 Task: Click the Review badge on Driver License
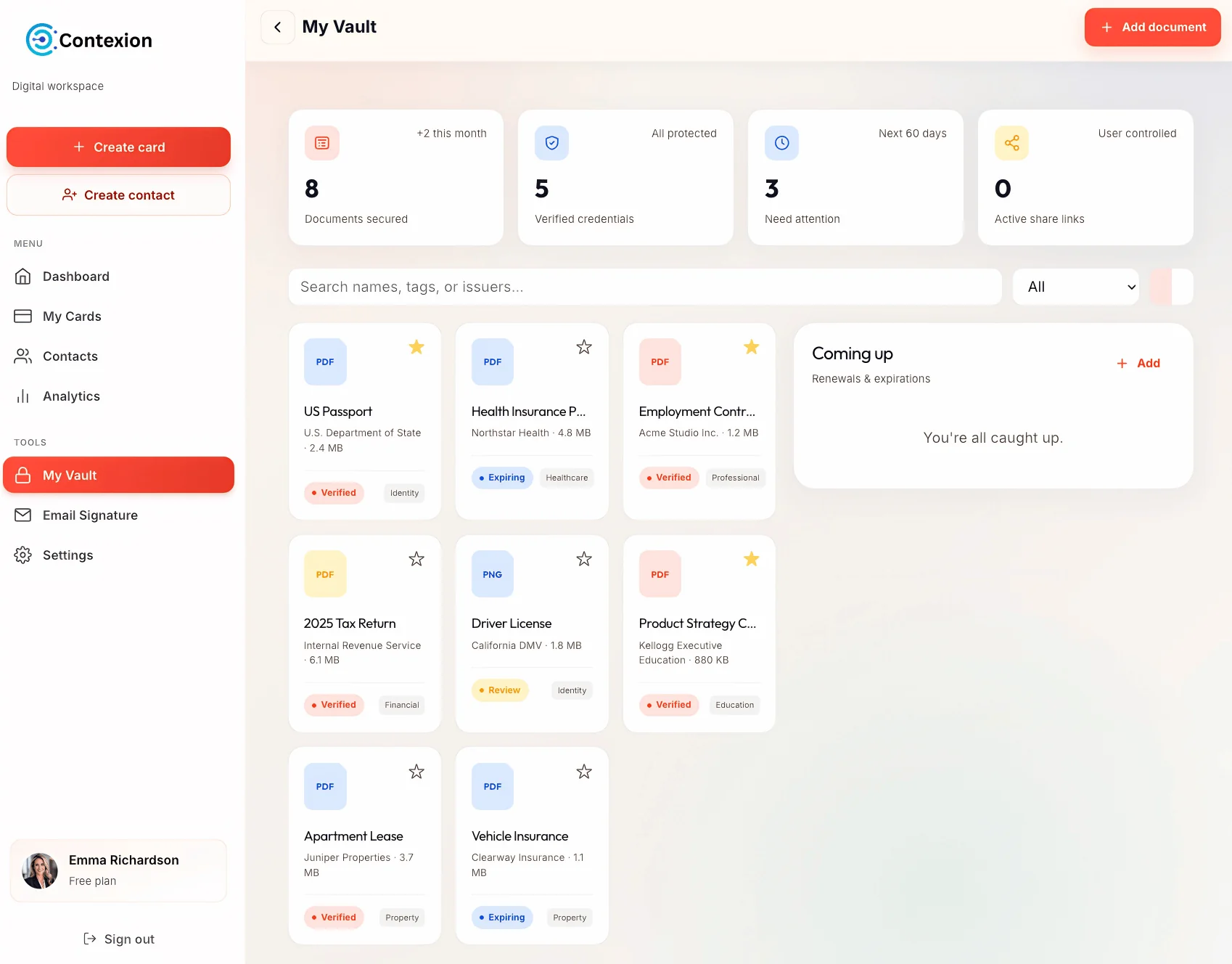[x=500, y=690]
